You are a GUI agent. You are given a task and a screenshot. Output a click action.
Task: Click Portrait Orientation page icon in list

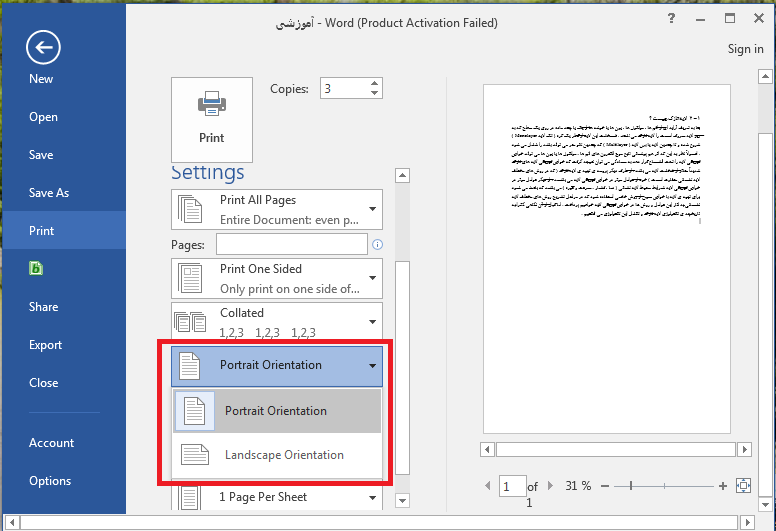point(194,411)
